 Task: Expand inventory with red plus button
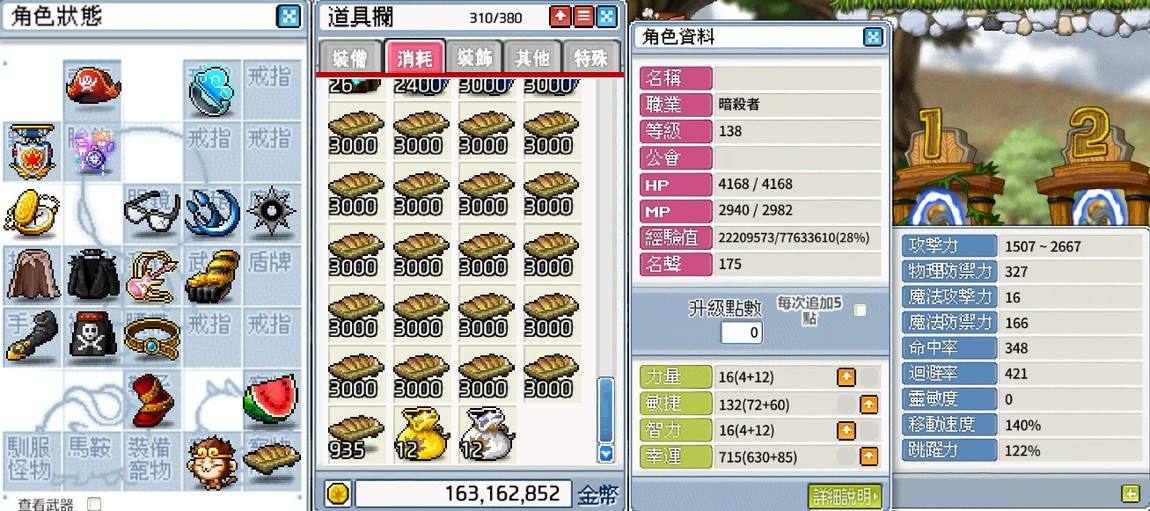[x=560, y=17]
